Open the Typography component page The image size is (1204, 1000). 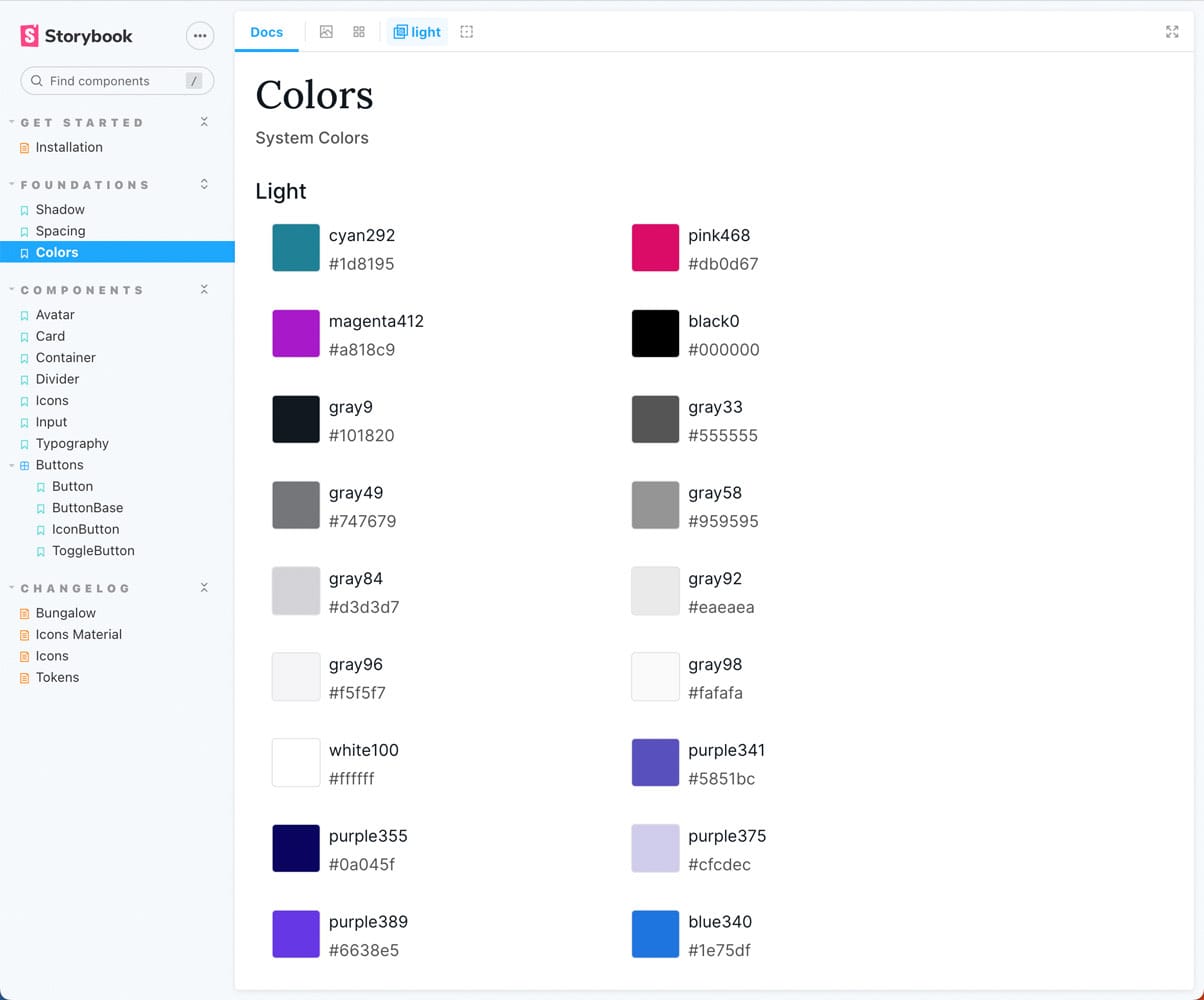pos(72,443)
